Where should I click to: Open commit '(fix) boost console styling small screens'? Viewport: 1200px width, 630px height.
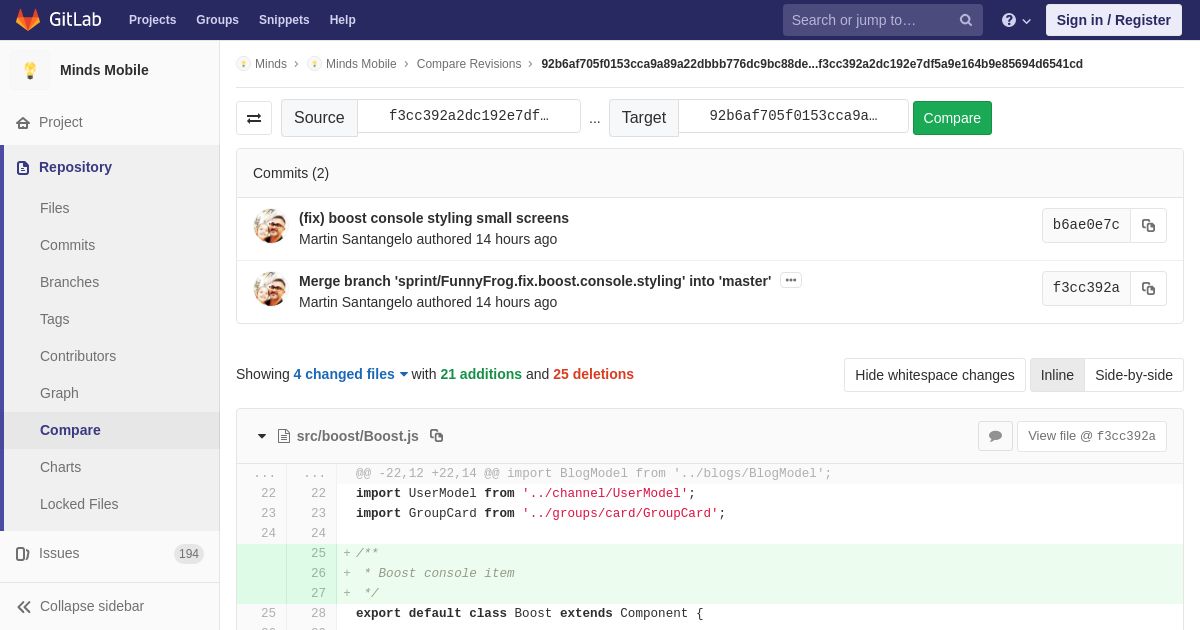coord(434,218)
